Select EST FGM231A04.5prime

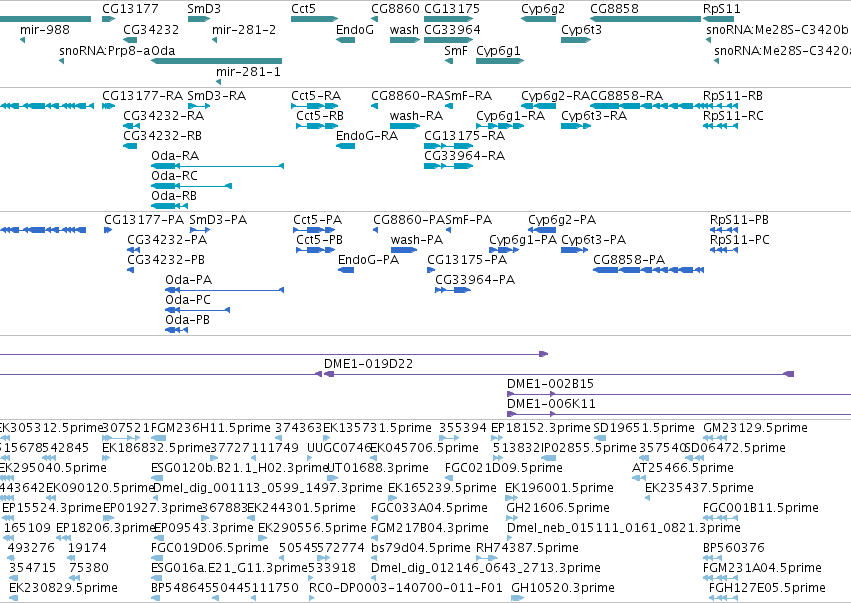(x=763, y=568)
